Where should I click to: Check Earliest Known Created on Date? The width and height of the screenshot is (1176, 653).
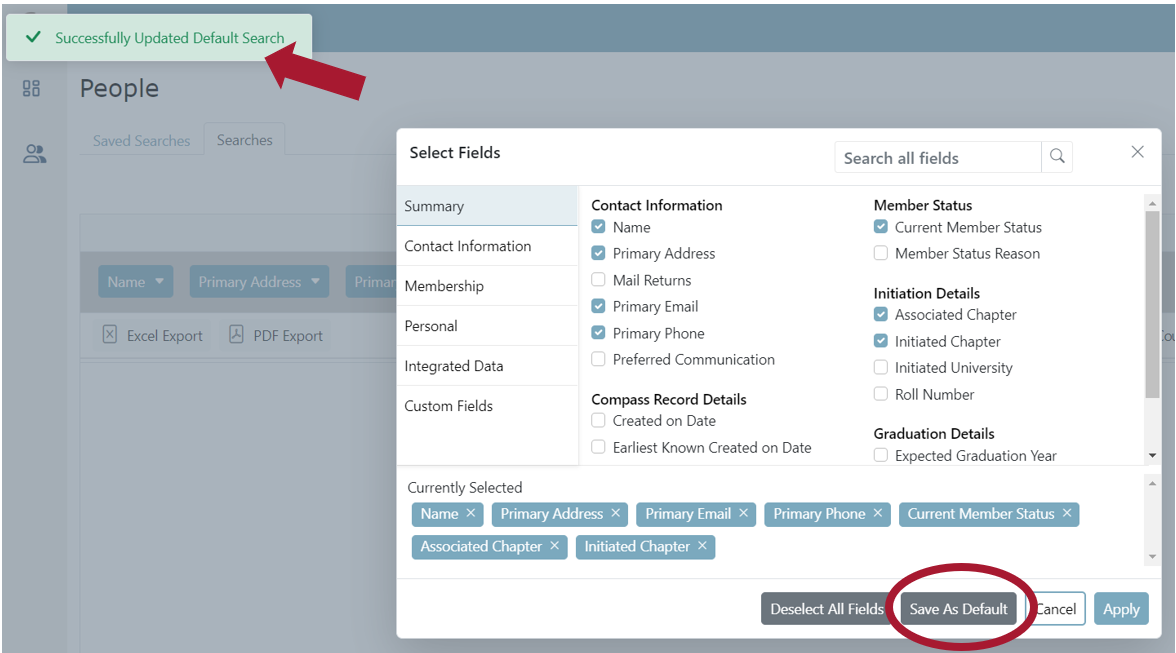598,447
